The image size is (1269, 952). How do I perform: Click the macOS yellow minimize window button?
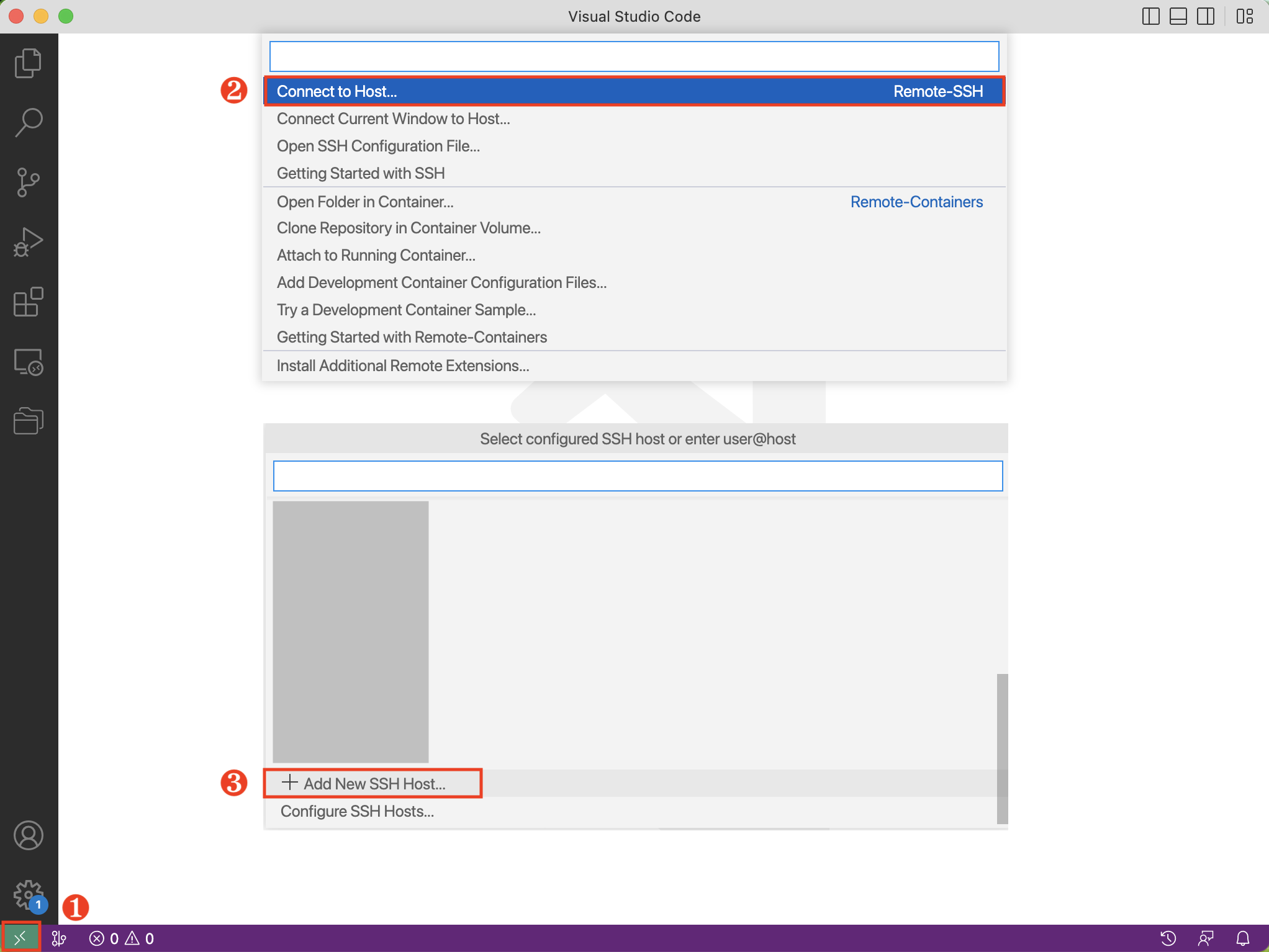click(x=41, y=16)
